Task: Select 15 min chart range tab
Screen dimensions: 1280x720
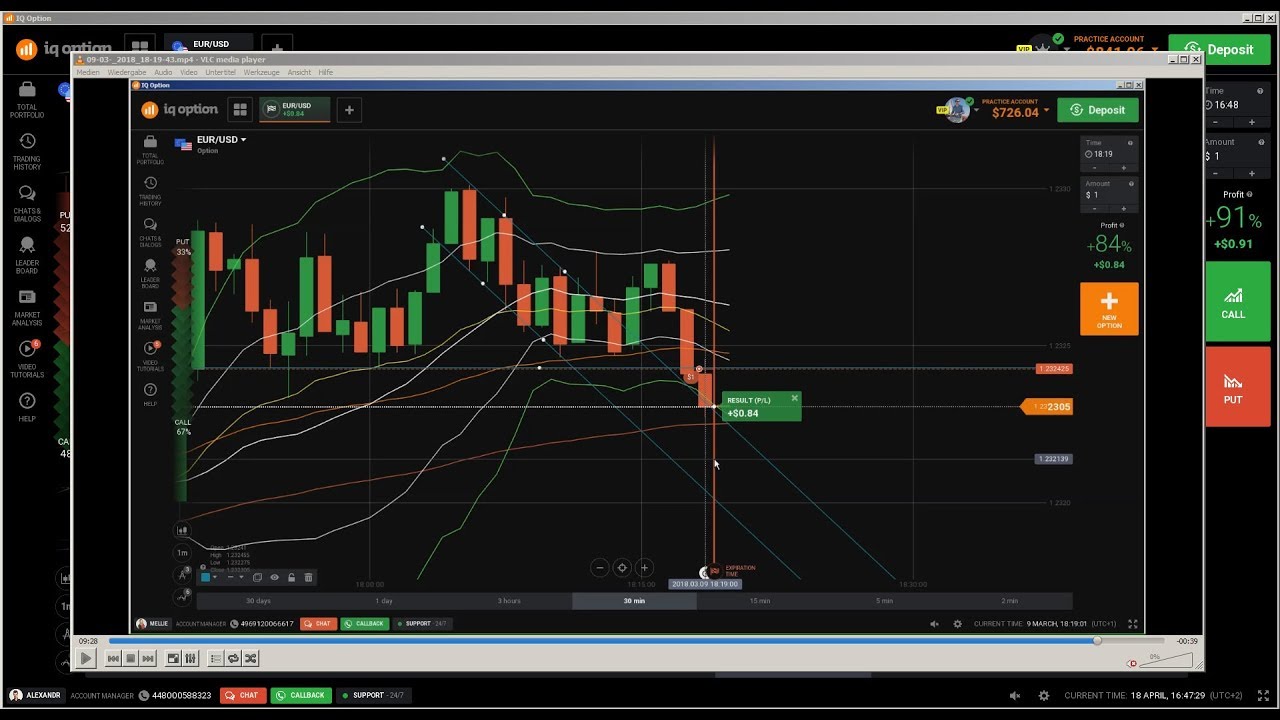Action: pyautogui.click(x=760, y=601)
